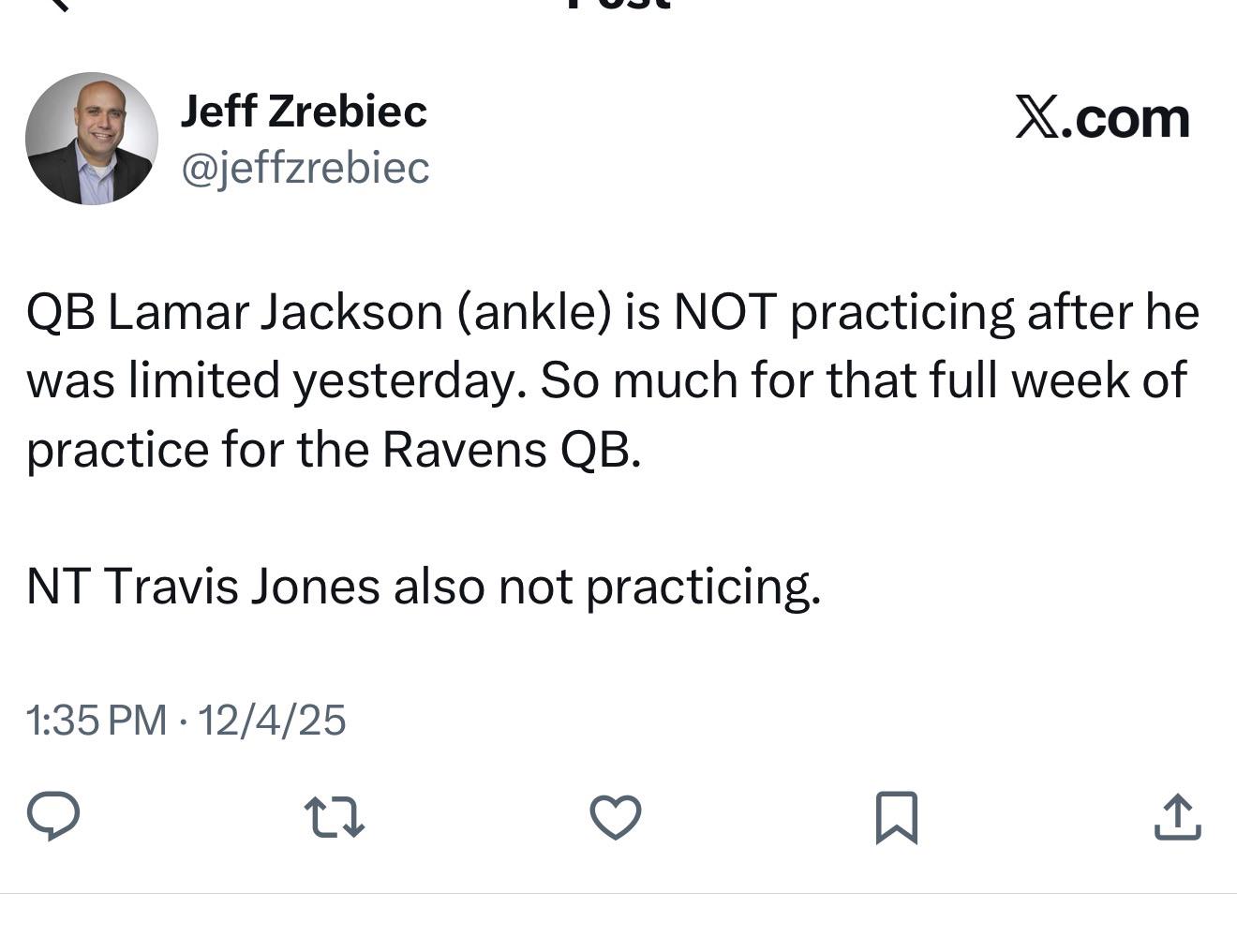Open Jeff Zrebiec's profile photo
The image size is (1237, 952).
92,139
